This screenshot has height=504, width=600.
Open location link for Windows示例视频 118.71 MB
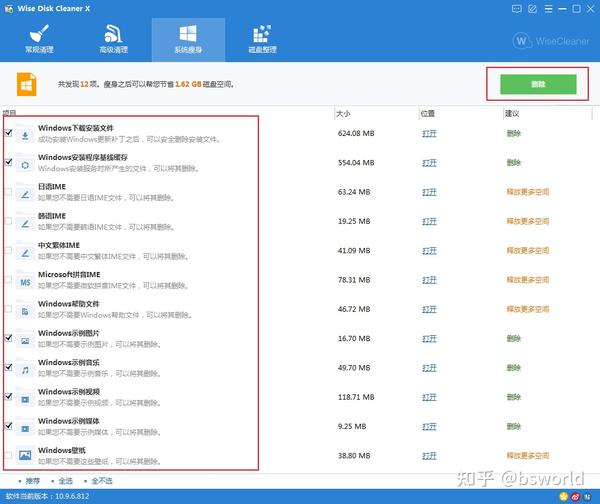(429, 397)
